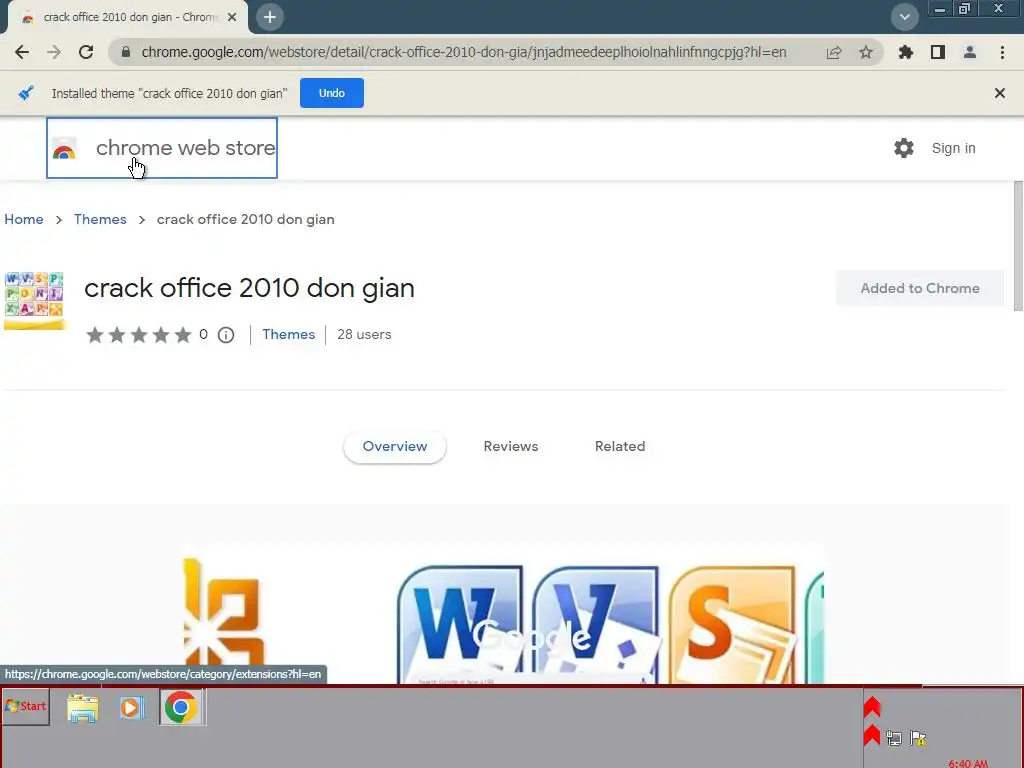Click the network icon in system tray
Screen dimensions: 1024x768
[x=893, y=738]
